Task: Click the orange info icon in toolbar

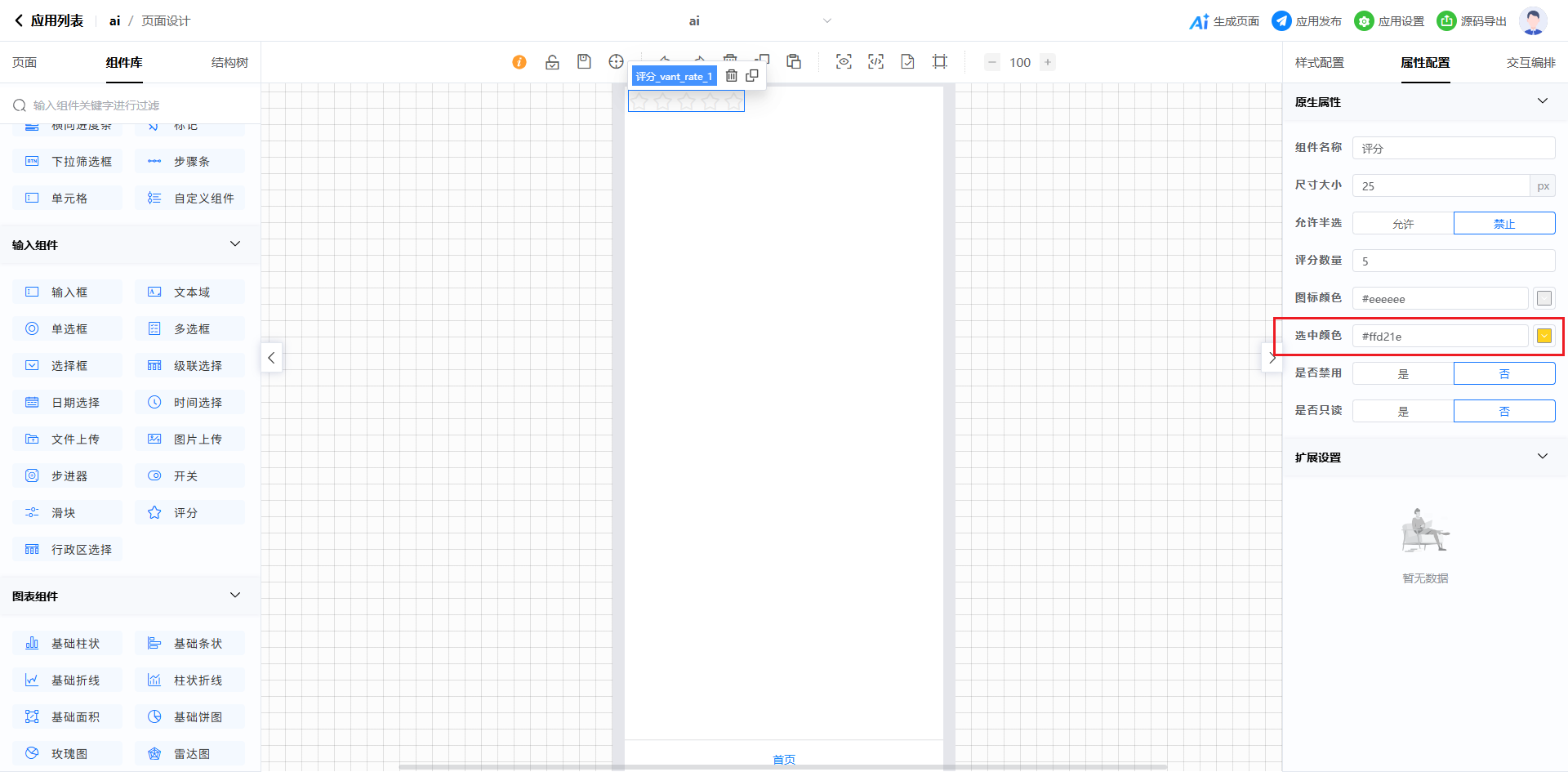Action: (x=519, y=62)
